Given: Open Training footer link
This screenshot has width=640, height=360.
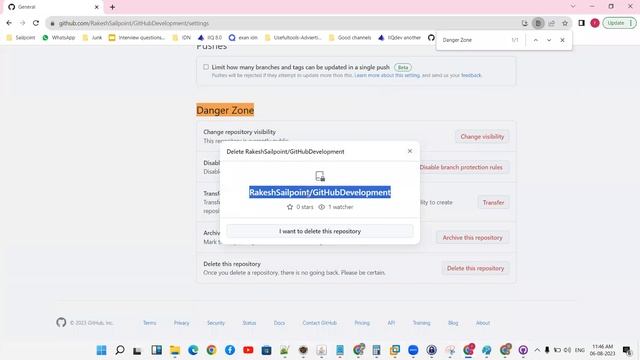Looking at the screenshot, I should tap(421, 323).
